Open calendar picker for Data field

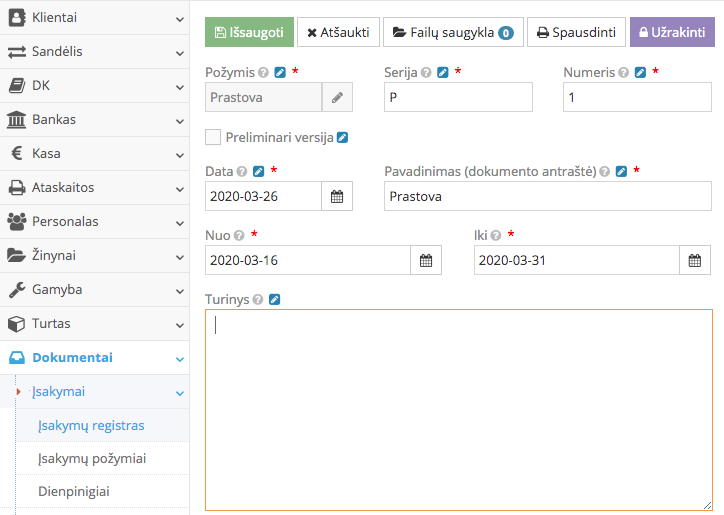337,197
